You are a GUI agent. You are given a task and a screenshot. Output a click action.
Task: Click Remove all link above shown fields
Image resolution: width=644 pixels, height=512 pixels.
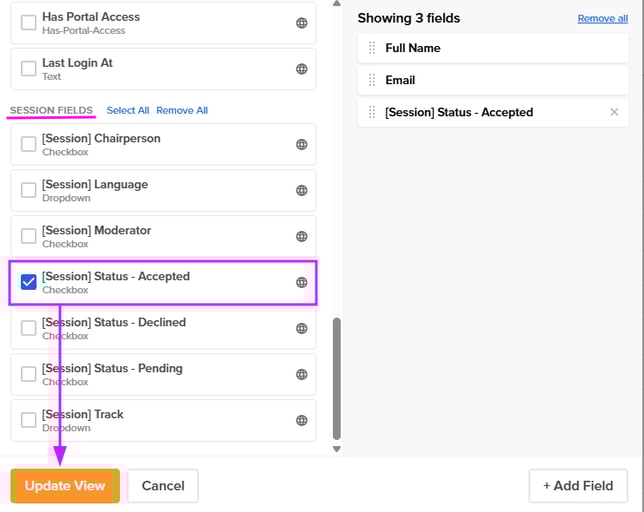[x=603, y=18]
